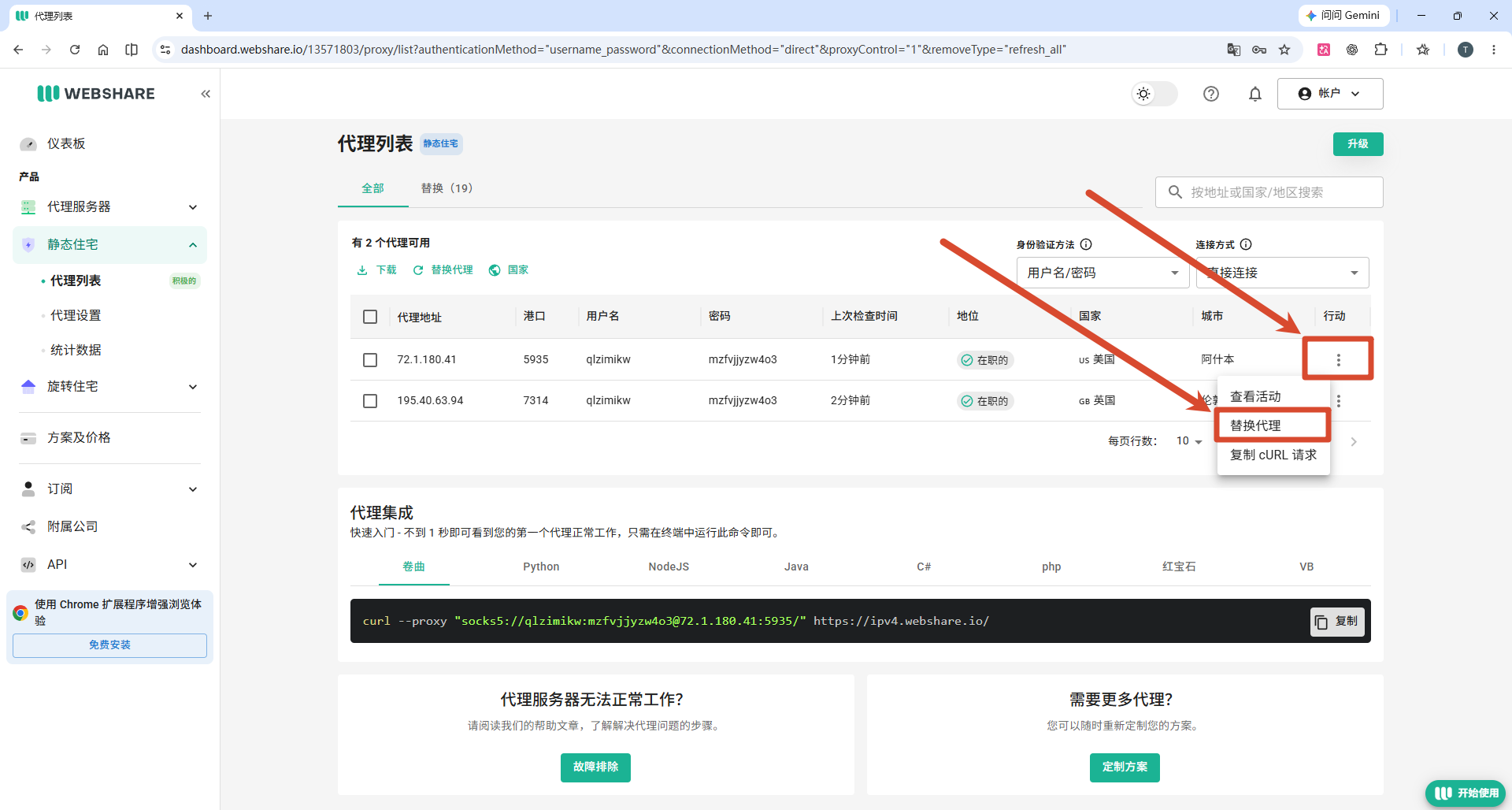Select the php code tab

pyautogui.click(x=1051, y=567)
